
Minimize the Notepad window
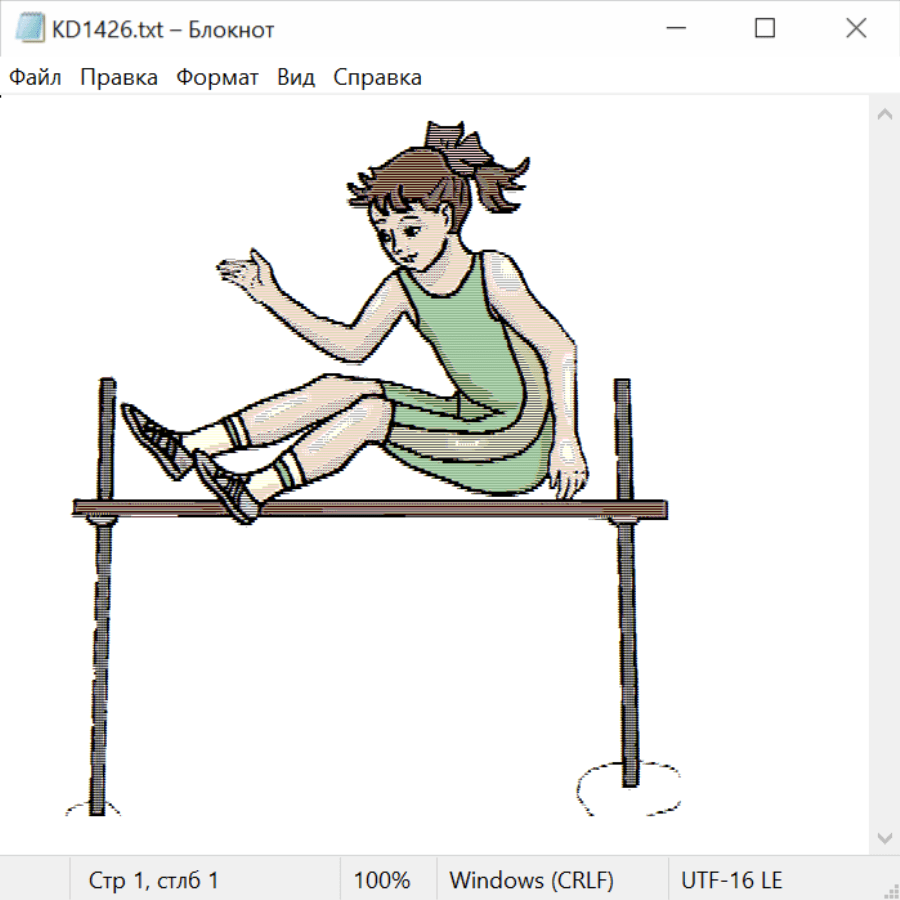(675, 30)
